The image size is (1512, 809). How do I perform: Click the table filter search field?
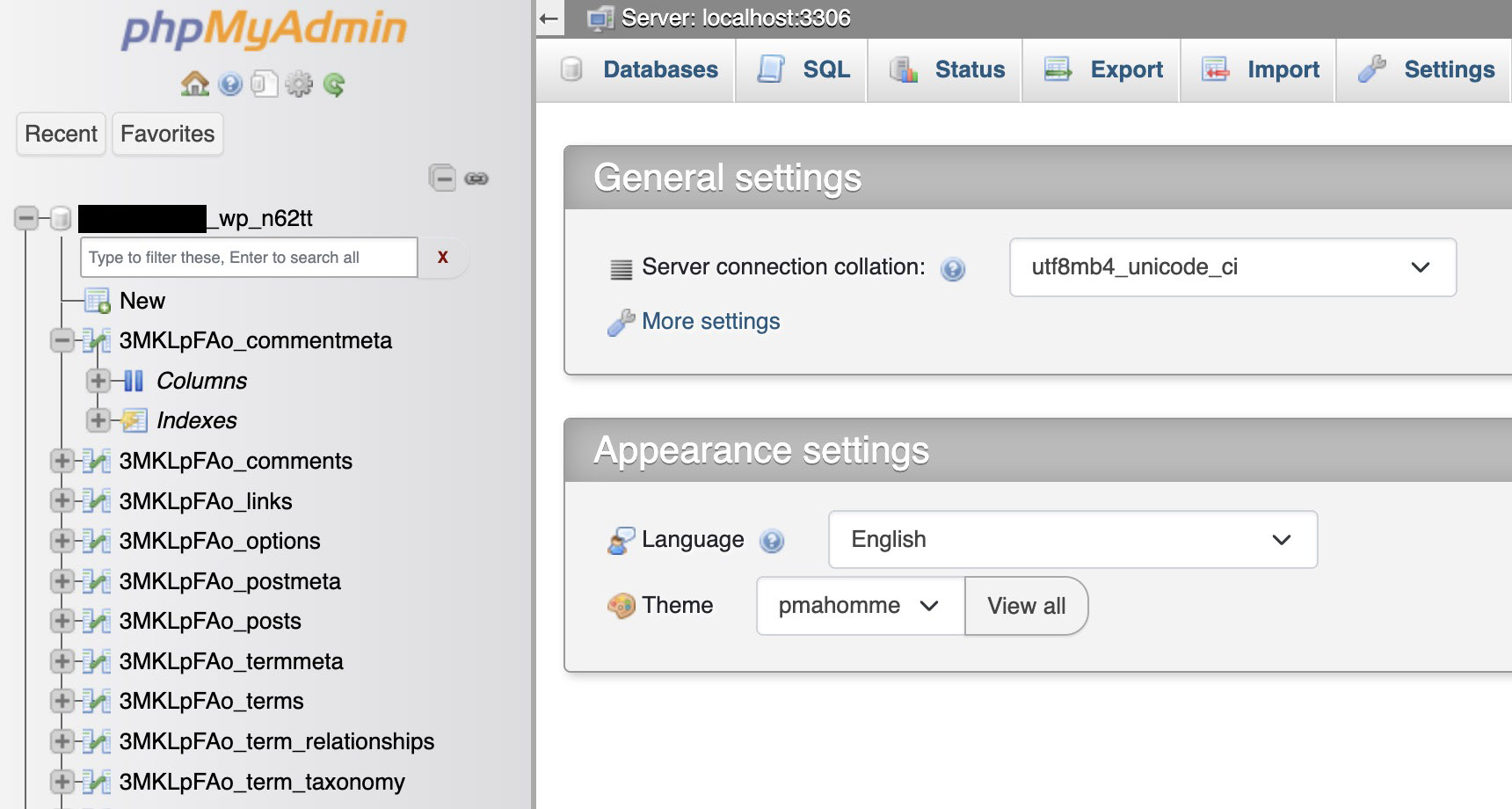tap(249, 258)
